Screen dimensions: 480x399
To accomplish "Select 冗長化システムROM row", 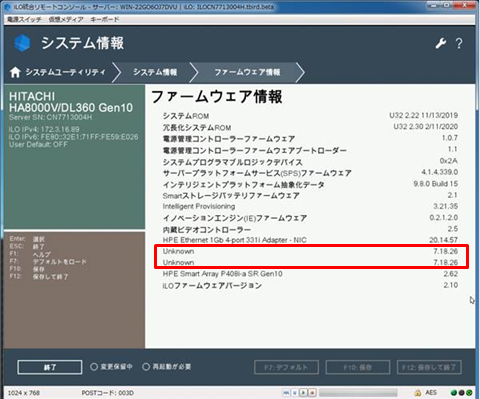I will 310,127.
